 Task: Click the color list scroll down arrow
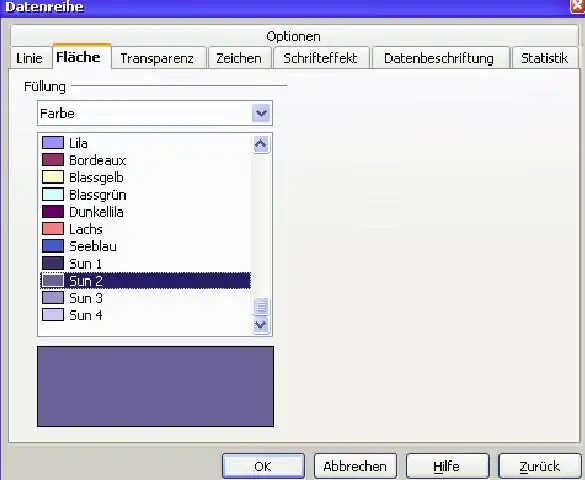261,325
